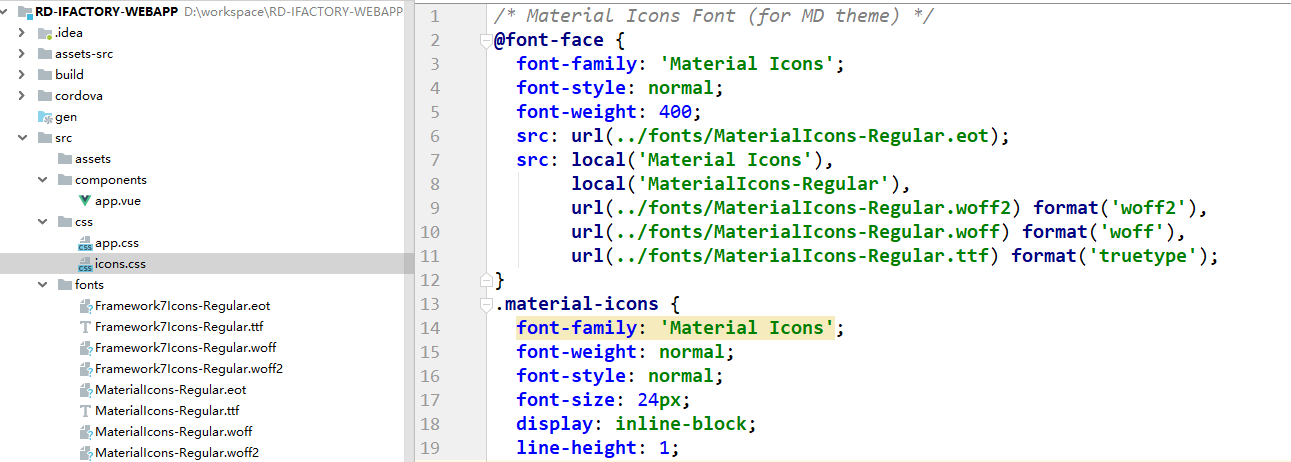Click the MaterialIcons-Regular.ttf font file icon

(85, 411)
